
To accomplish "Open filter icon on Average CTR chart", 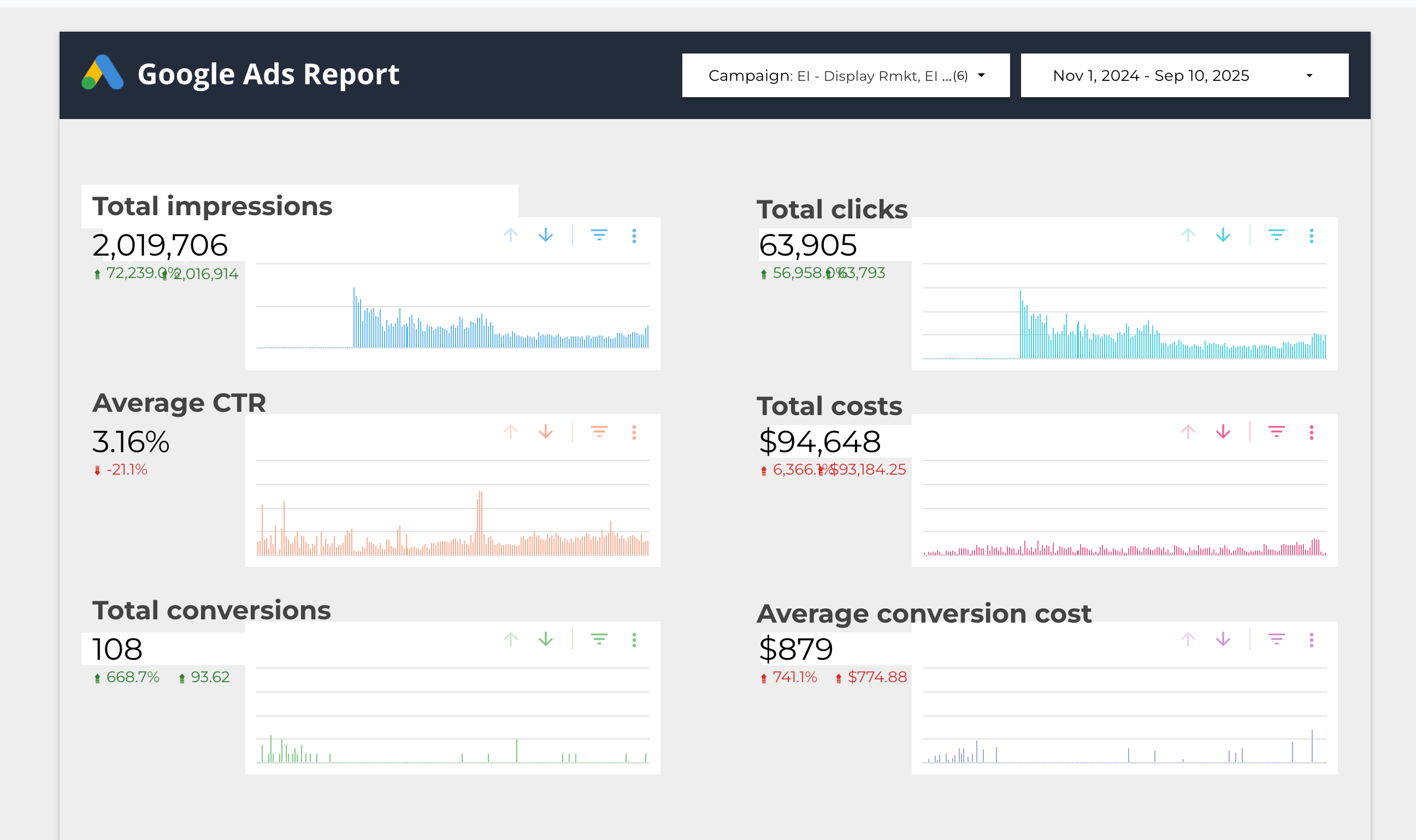I will click(599, 433).
